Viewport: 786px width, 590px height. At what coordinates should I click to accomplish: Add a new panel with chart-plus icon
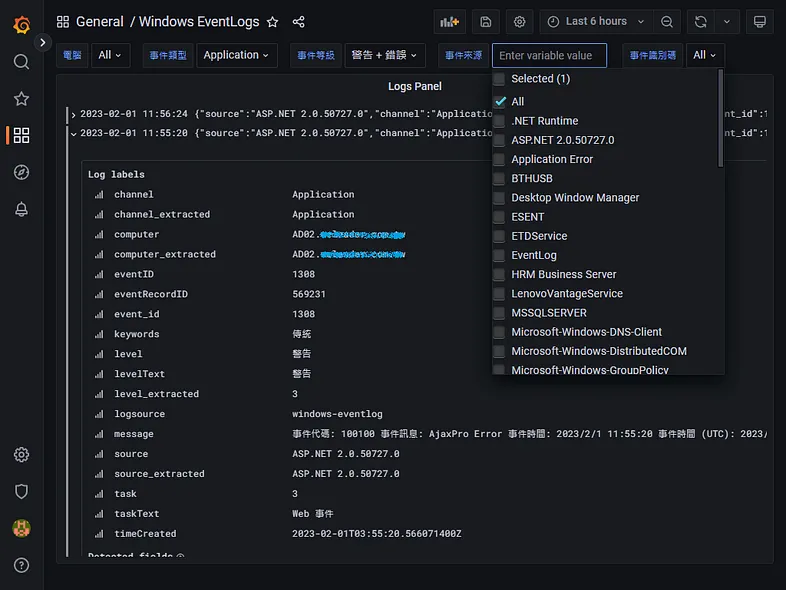pos(449,22)
